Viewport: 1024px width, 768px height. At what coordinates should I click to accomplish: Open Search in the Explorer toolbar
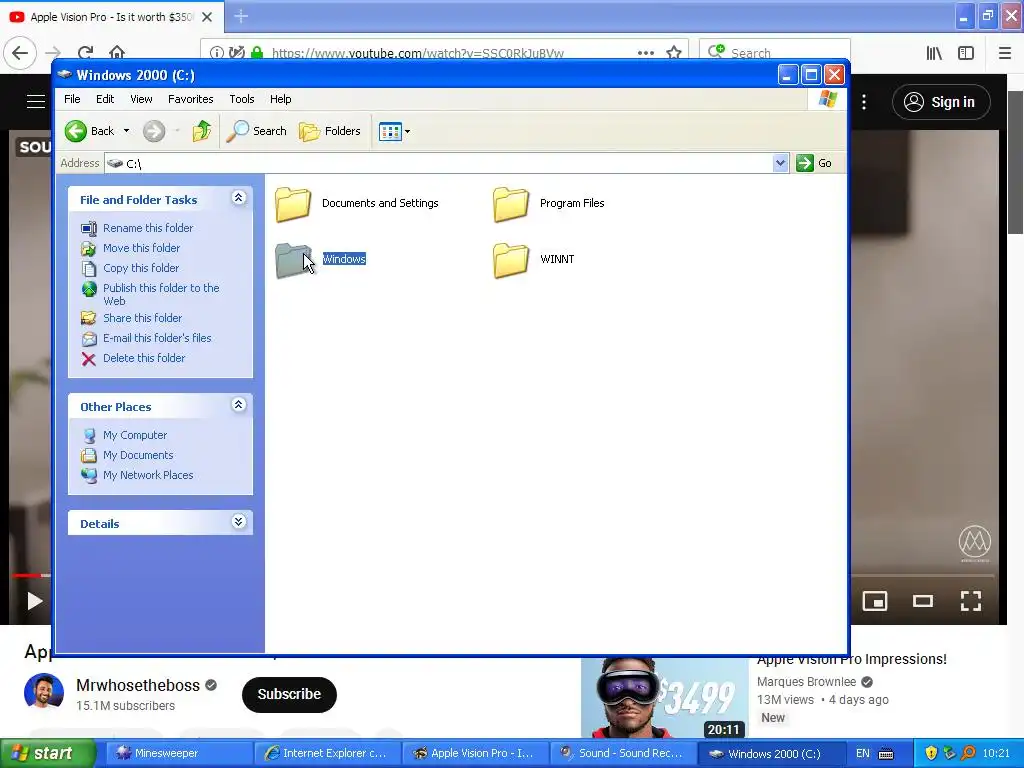coord(257,131)
